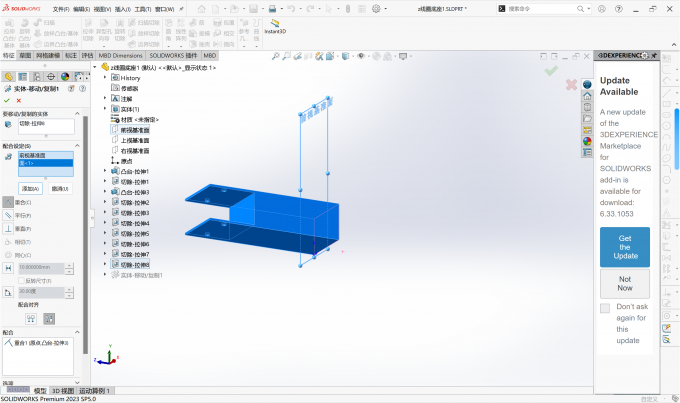Open the FeatureManager design tree tab icon
Viewport: 680px width, 403px height.
click(x=8, y=77)
